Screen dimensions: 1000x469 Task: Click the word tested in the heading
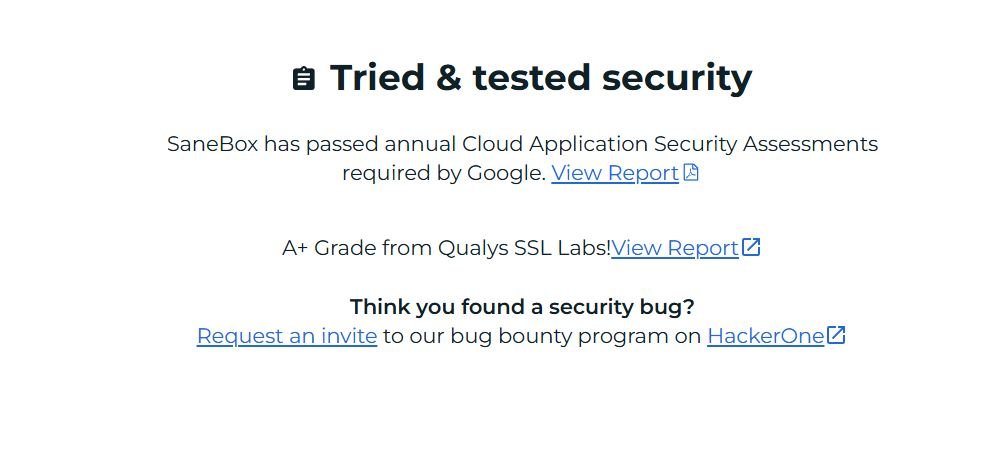tap(532, 78)
